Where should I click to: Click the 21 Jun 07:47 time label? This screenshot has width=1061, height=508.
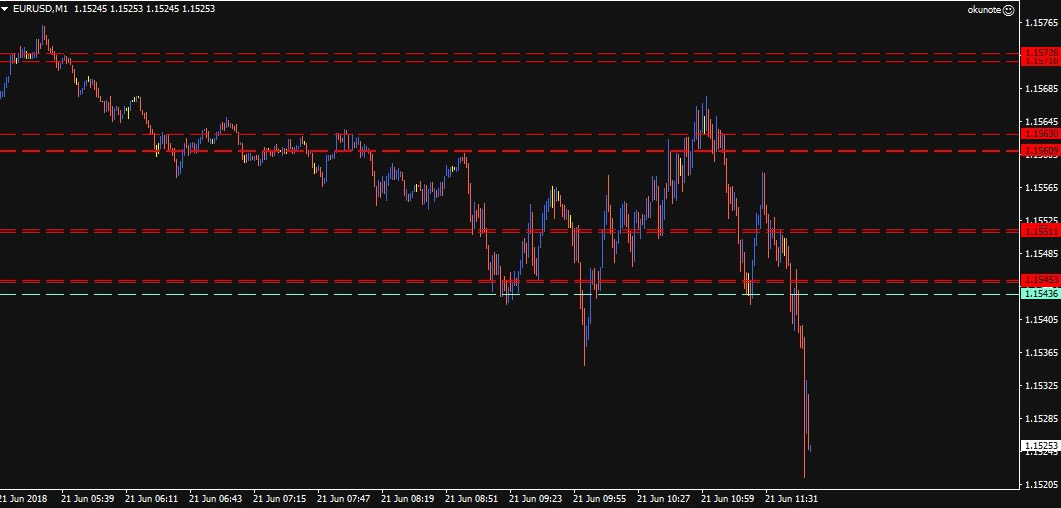tap(345, 499)
